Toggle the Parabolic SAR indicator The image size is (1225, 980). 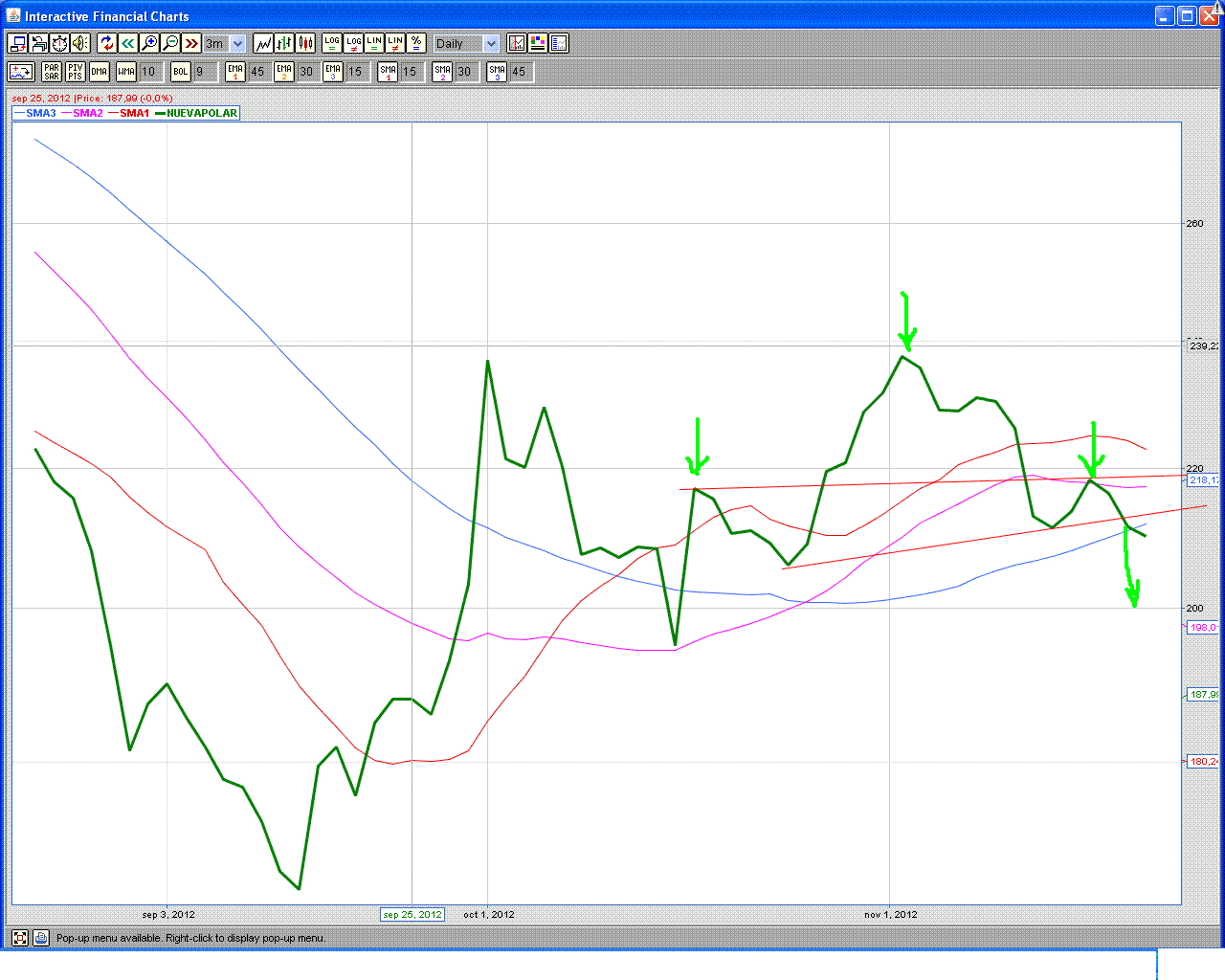tap(52, 72)
